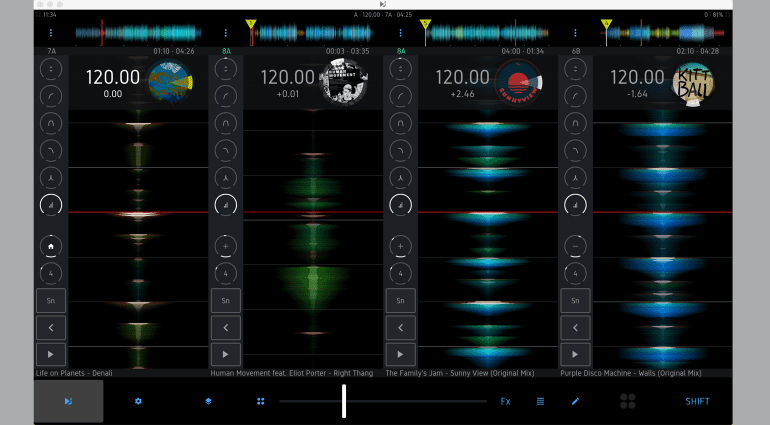Toggle Sn on the Purple Disco Machine deck
Viewport: 770px width, 425px height.
(x=575, y=300)
